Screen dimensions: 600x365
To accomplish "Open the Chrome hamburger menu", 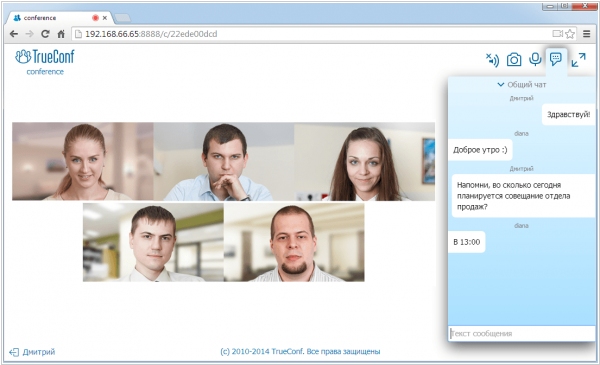I will (x=586, y=34).
